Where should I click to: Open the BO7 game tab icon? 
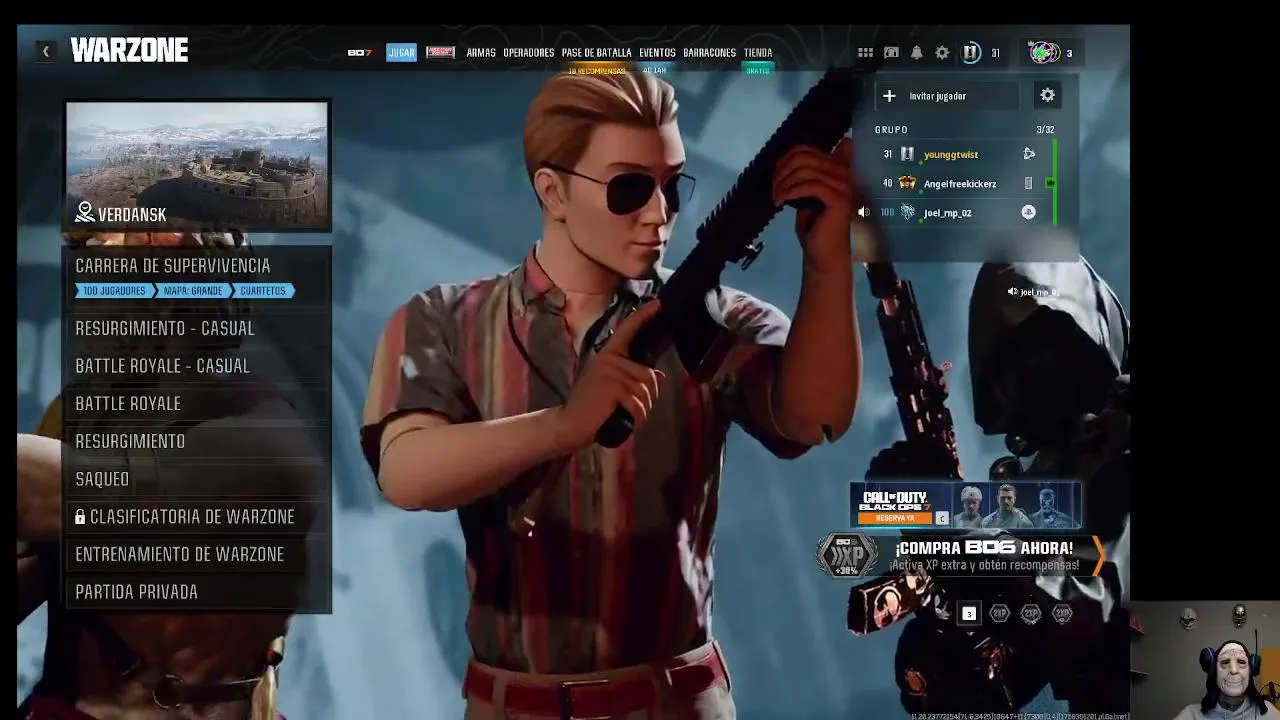click(360, 53)
